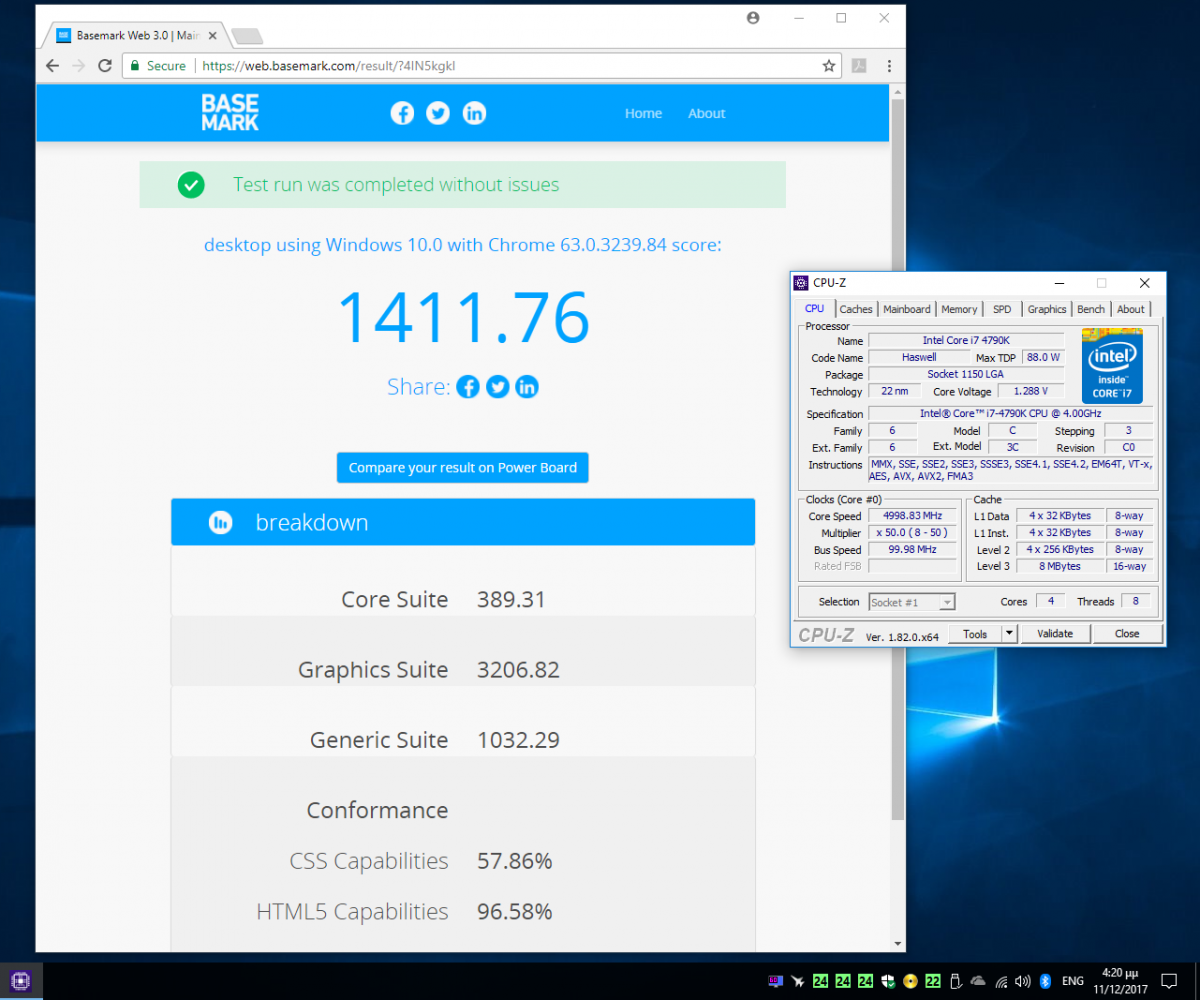Viewport: 1200px width, 1000px height.
Task: Click the ENG language indicator
Action: point(1072,980)
